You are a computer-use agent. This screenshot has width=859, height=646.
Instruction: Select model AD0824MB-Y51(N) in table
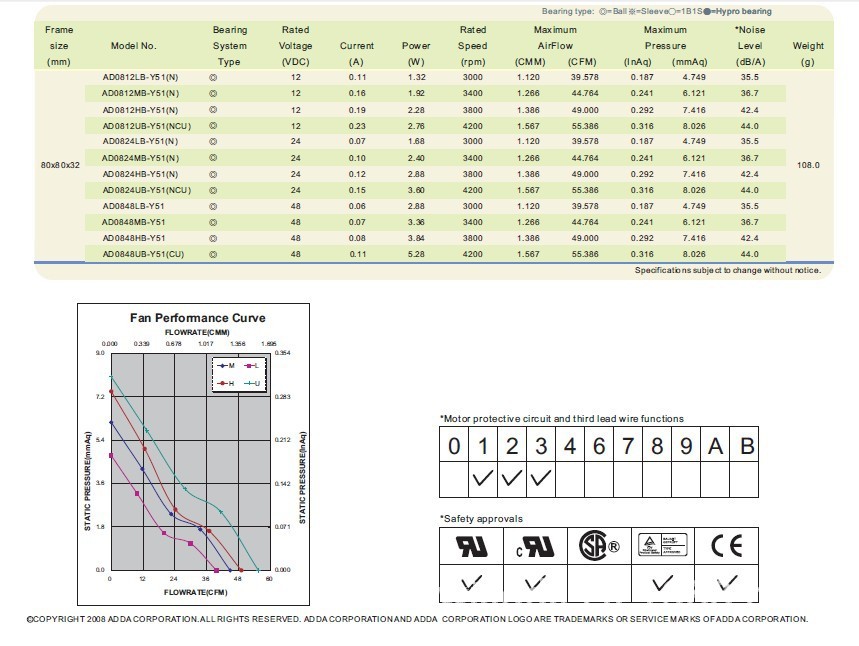click(140, 158)
